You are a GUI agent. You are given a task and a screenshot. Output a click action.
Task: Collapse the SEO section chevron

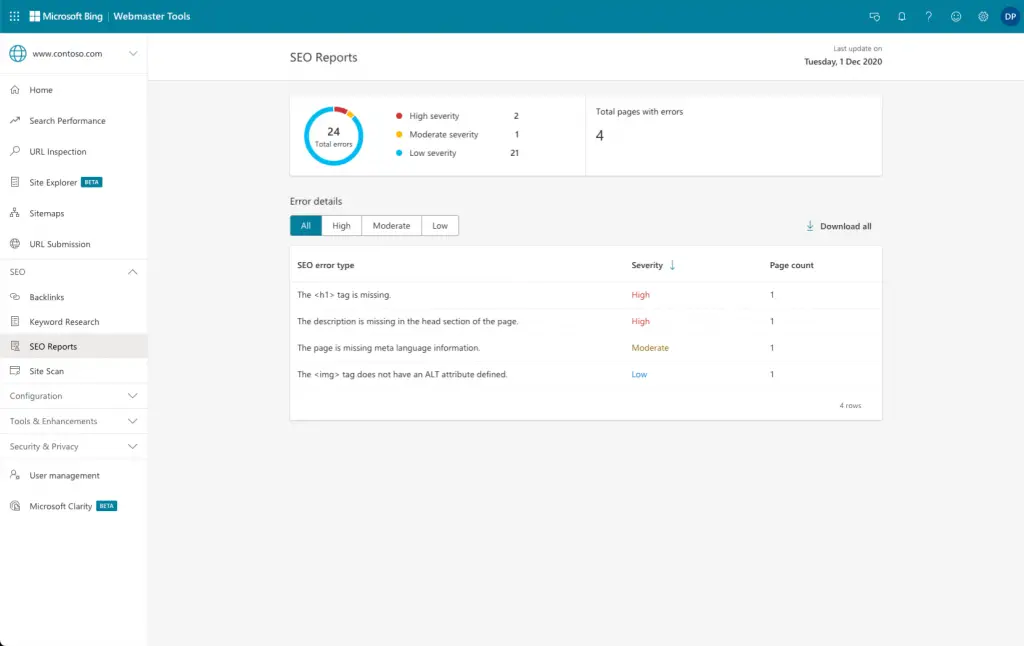click(133, 272)
